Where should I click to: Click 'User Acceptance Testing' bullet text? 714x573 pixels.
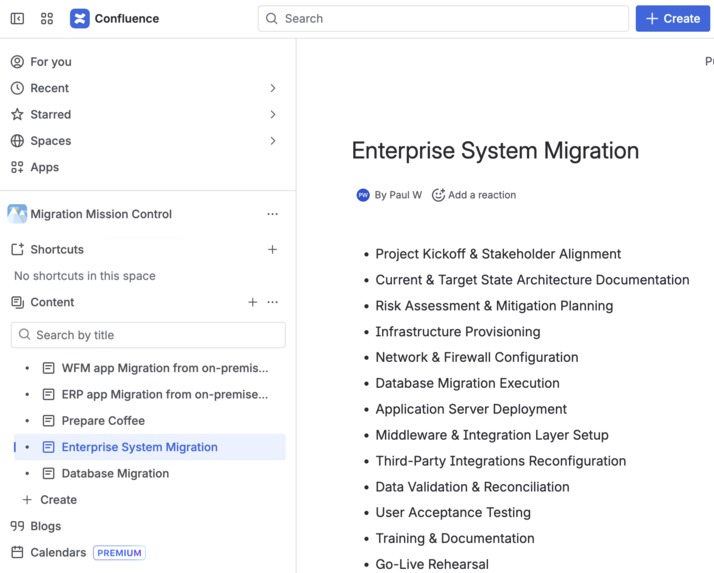tap(453, 513)
